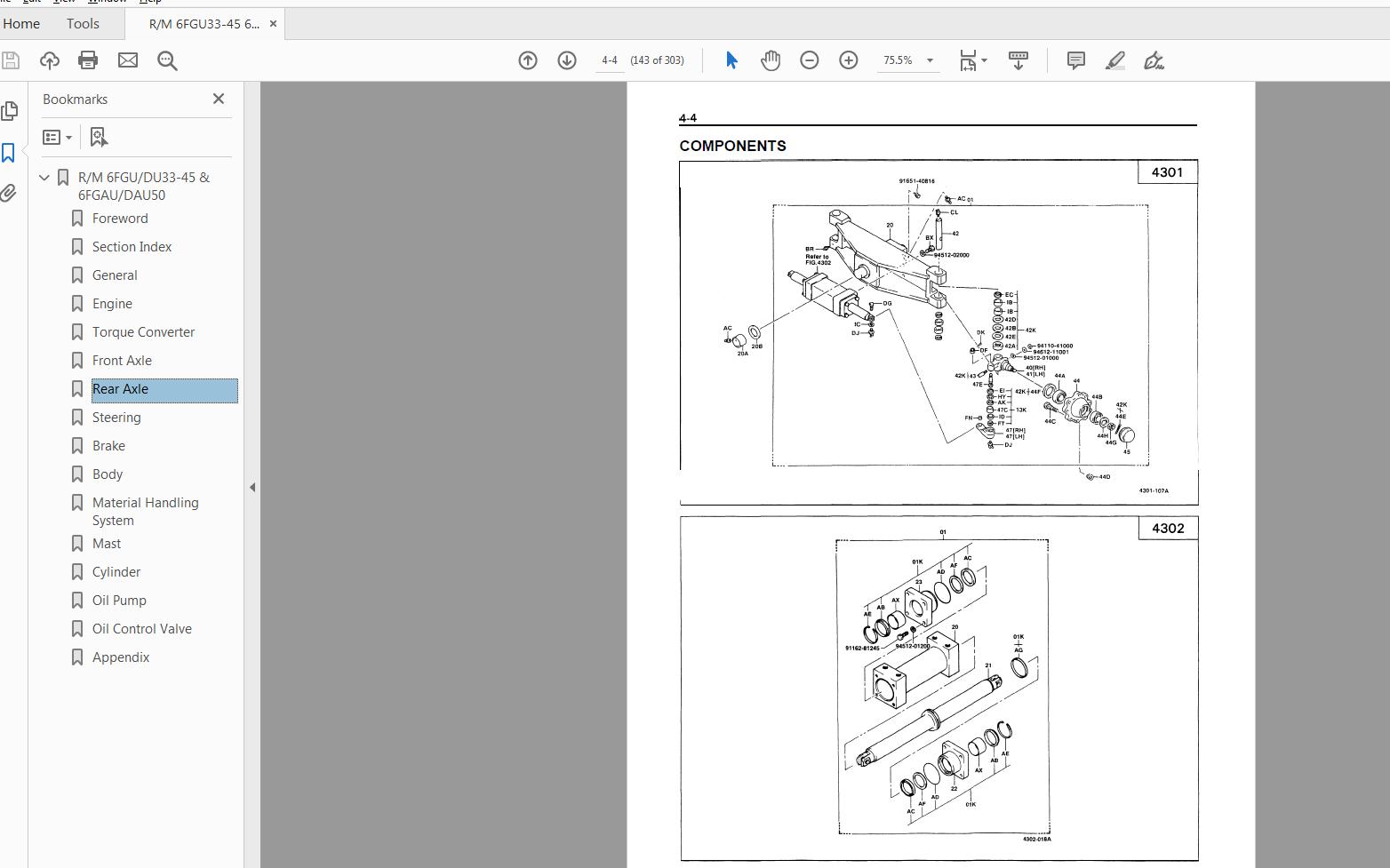
Task: Open the Add Comment tool
Action: pos(1075,60)
